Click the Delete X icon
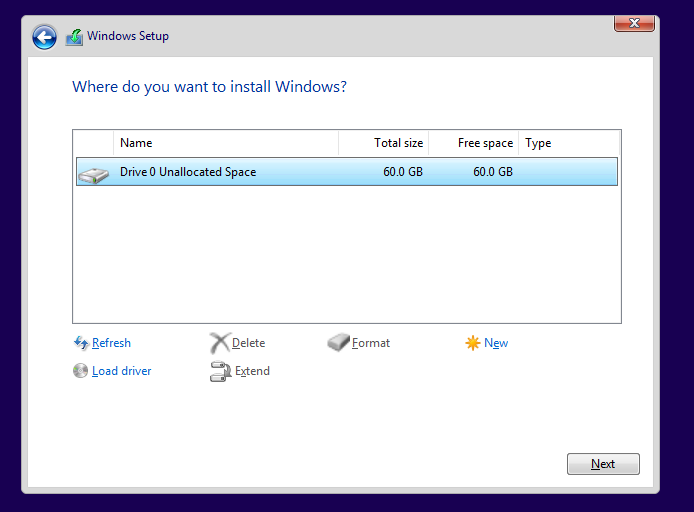The height and width of the screenshot is (512, 694). click(220, 343)
